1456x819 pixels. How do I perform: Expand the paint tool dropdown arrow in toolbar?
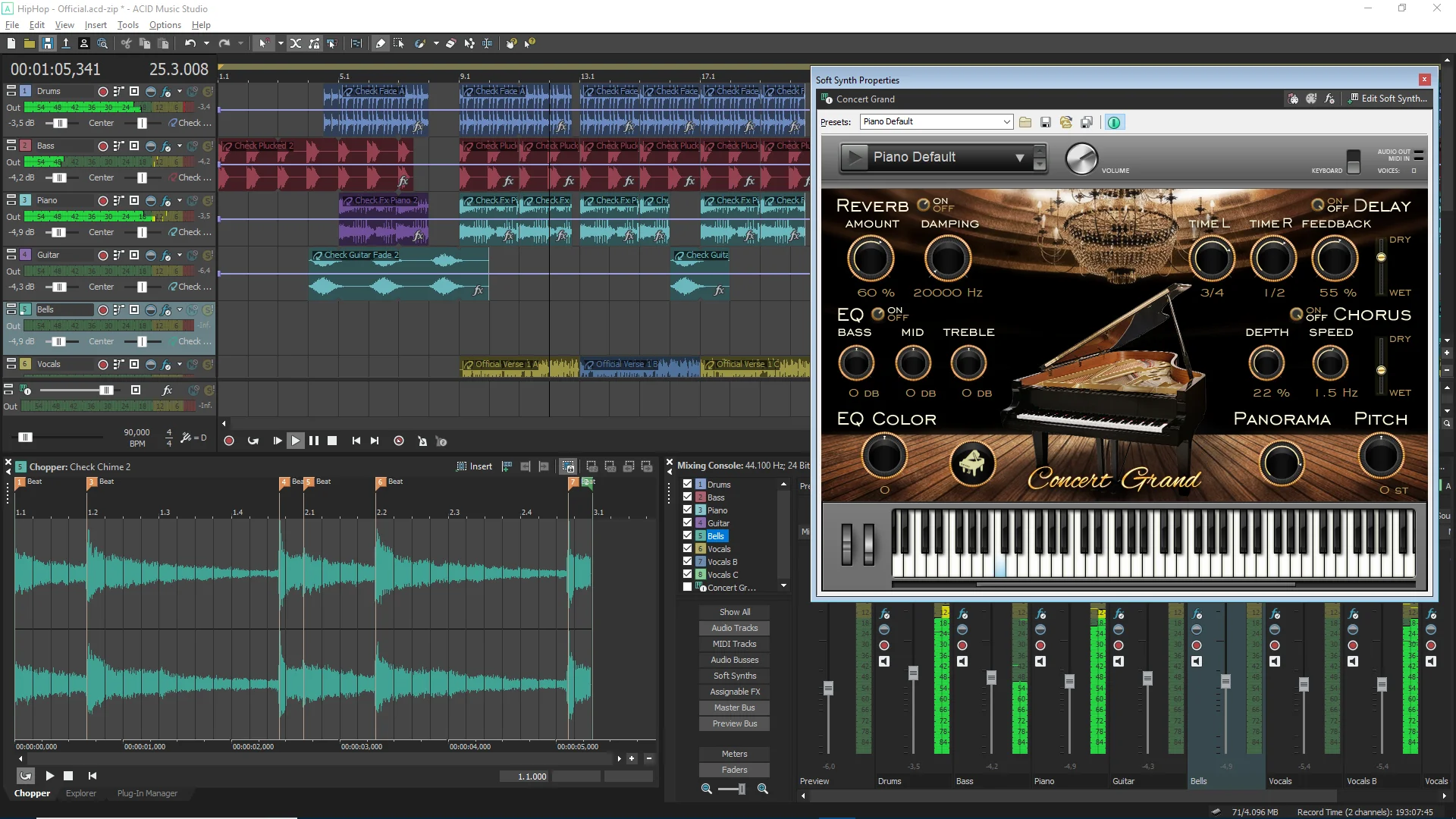point(436,44)
